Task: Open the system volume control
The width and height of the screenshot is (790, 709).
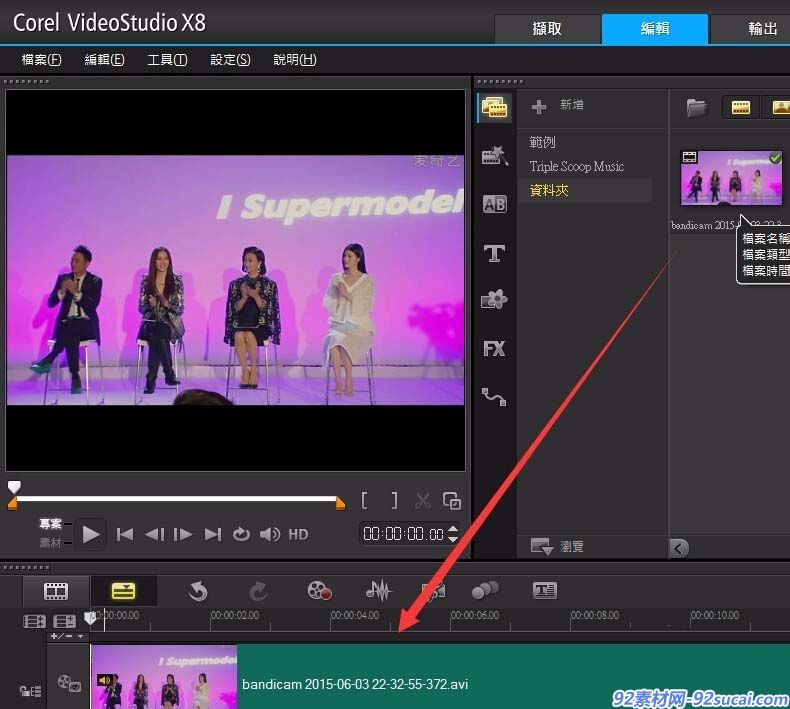Action: coord(270,534)
